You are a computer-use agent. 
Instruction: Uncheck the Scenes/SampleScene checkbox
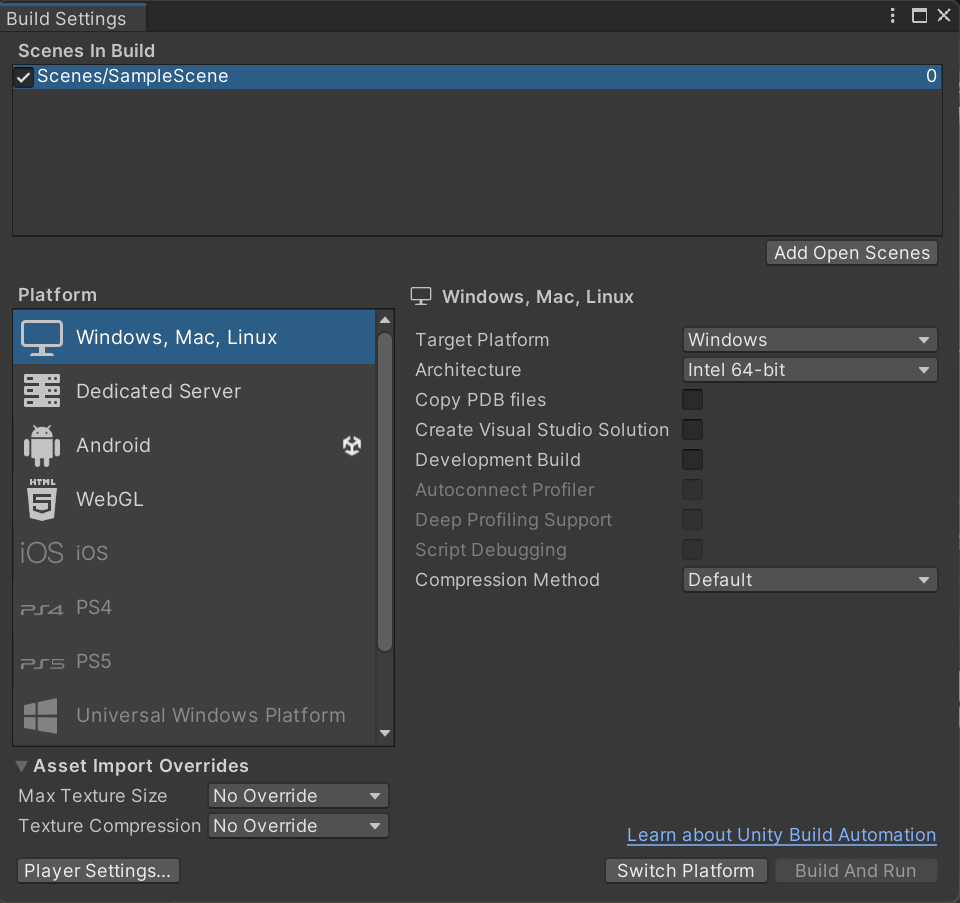[x=23, y=78]
